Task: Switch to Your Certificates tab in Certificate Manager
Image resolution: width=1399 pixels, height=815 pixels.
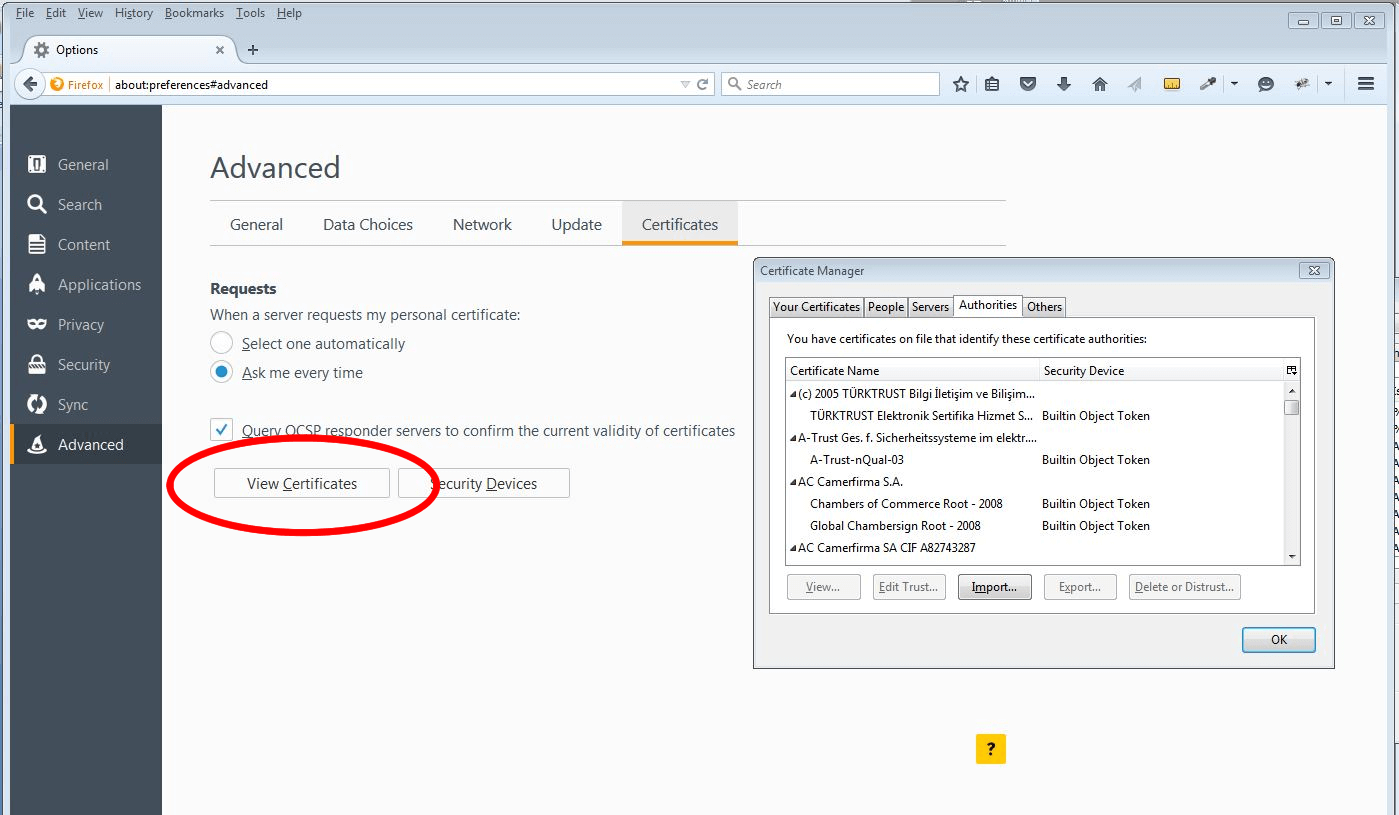Action: 816,307
